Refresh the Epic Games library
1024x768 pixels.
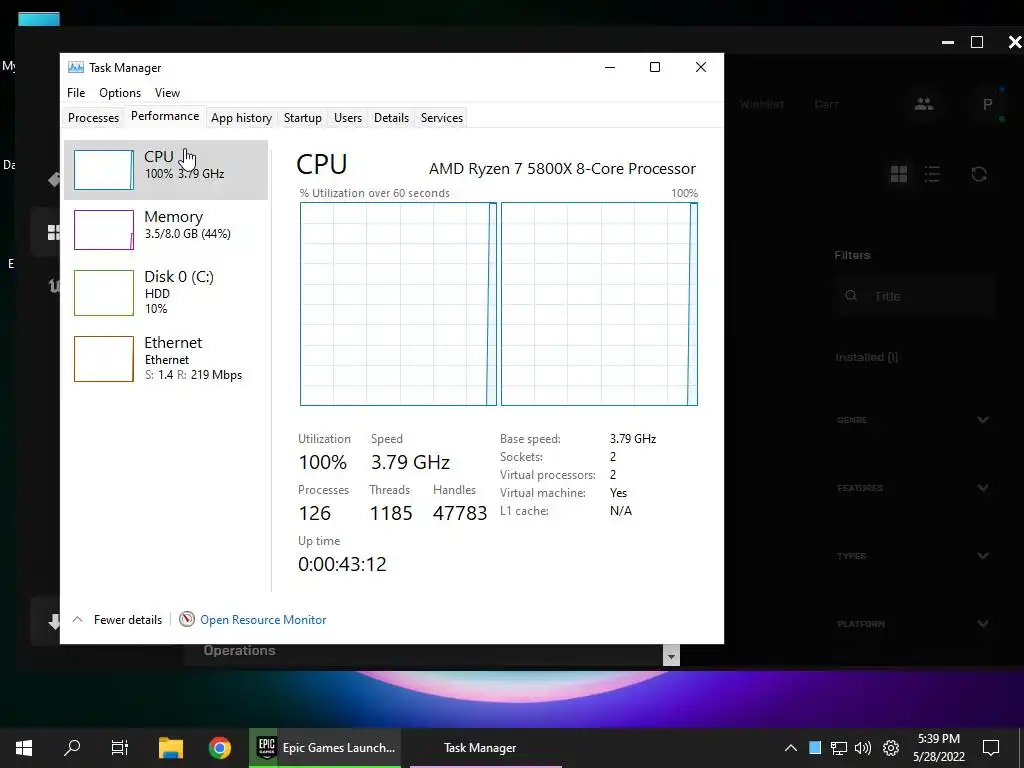tap(978, 174)
